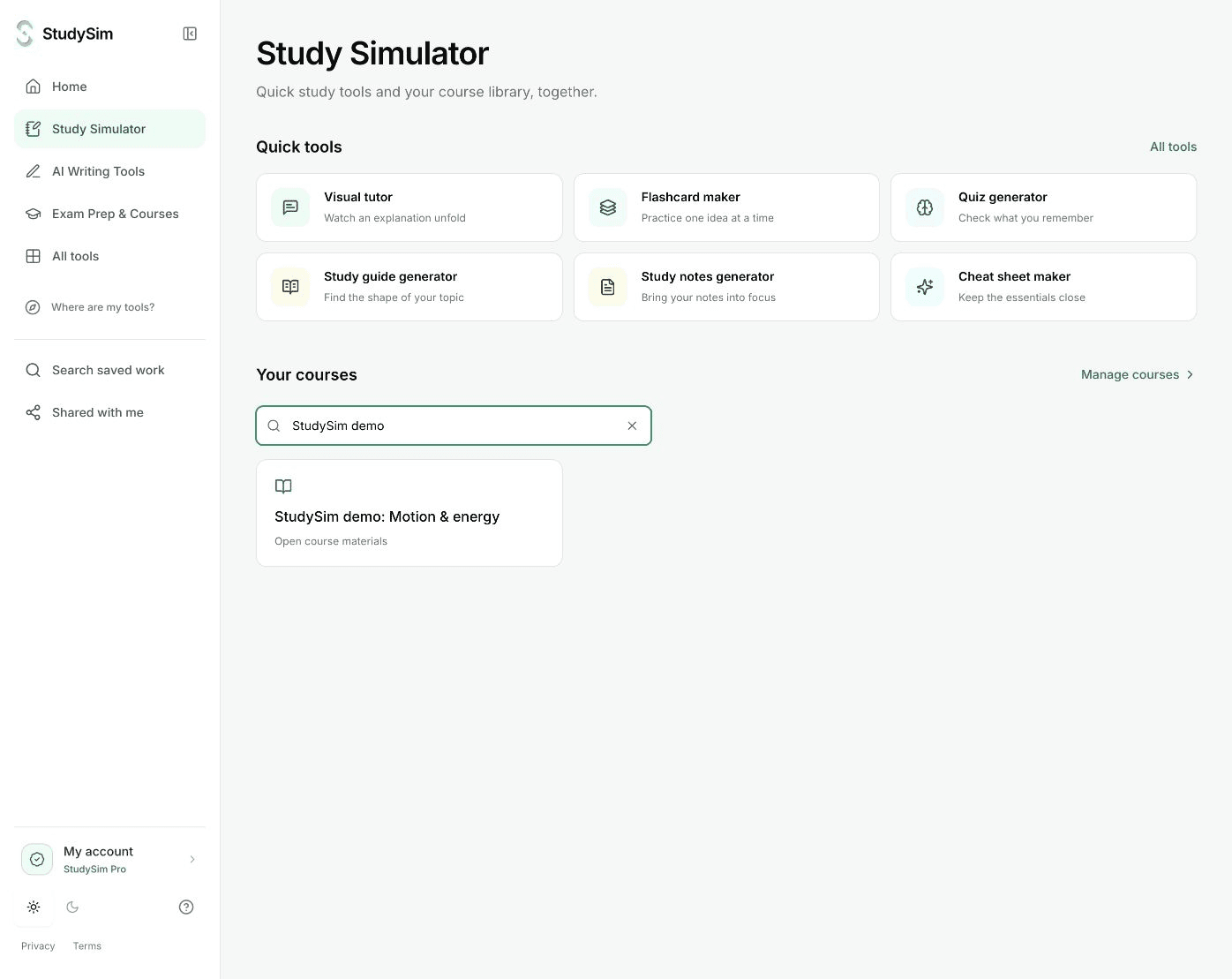
Task: Click the My account badge icon
Action: click(x=37, y=859)
